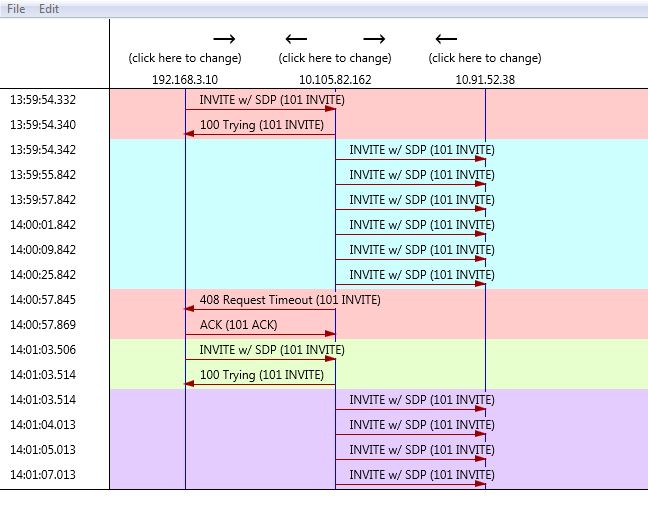The image size is (648, 524).
Task: Click timestamp 13:59:57.842
Action: coord(43,200)
